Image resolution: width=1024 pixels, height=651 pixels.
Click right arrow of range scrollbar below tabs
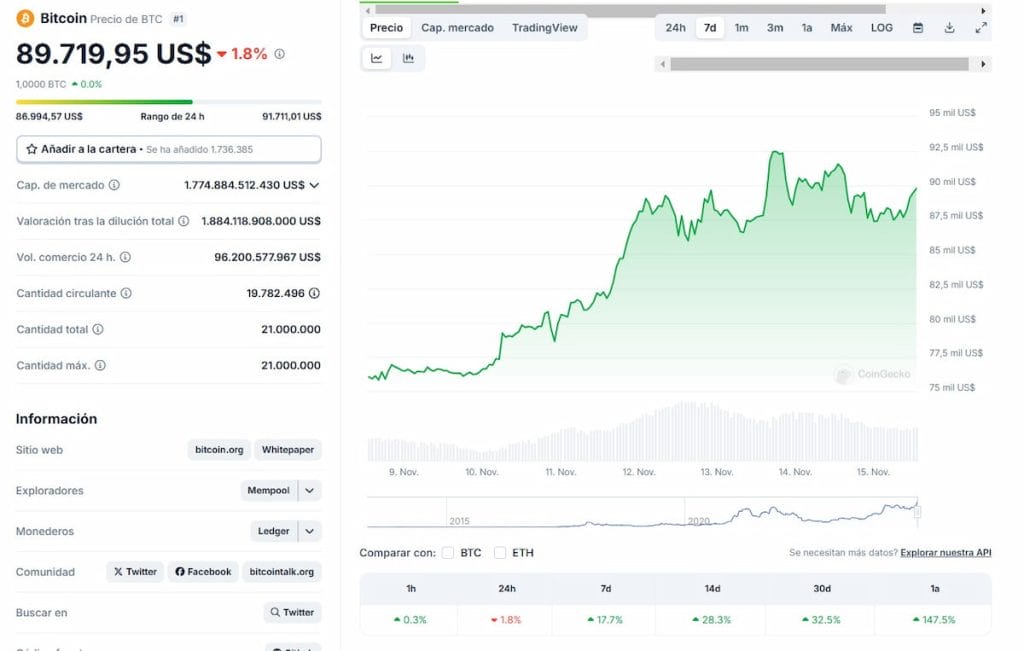click(984, 64)
